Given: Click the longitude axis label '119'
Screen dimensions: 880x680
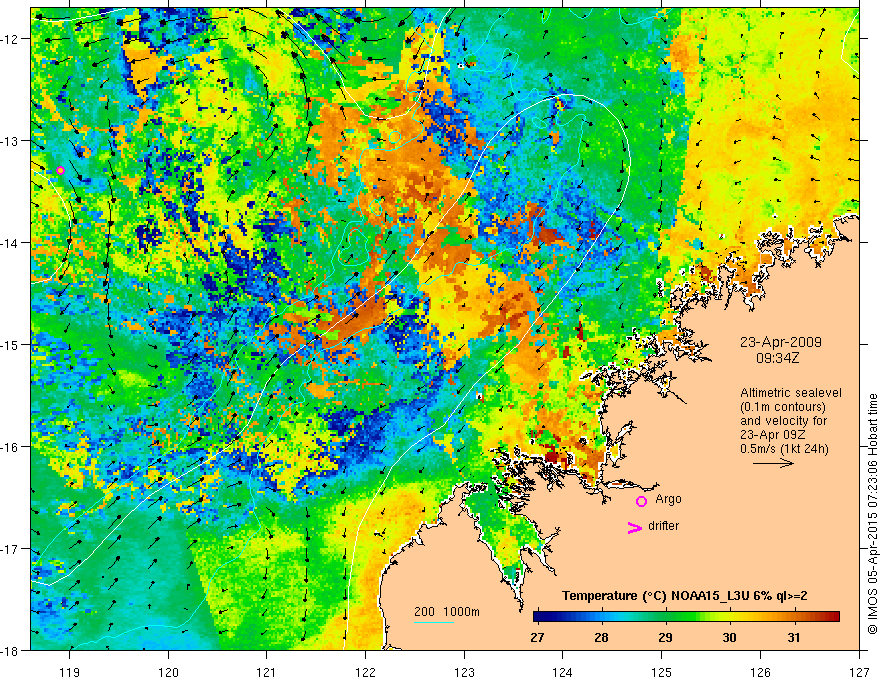Looking at the screenshot, I should coord(70,672).
